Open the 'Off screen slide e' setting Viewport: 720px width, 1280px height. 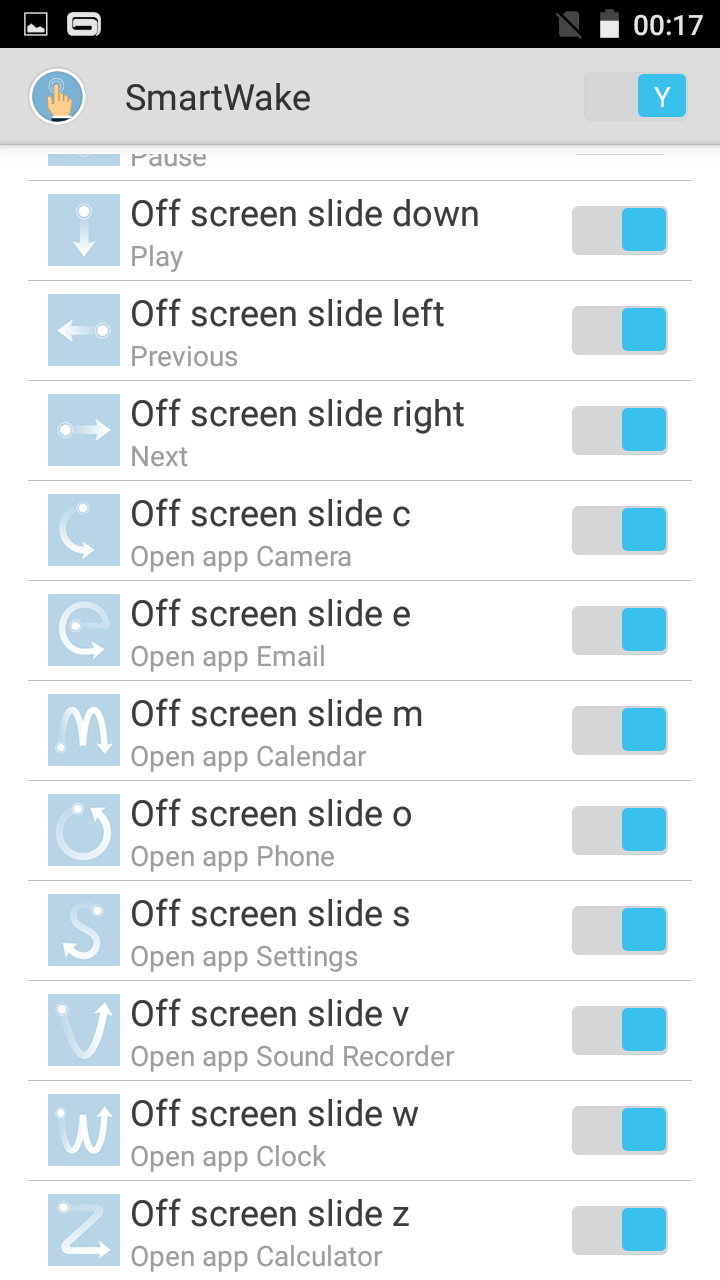pos(300,631)
